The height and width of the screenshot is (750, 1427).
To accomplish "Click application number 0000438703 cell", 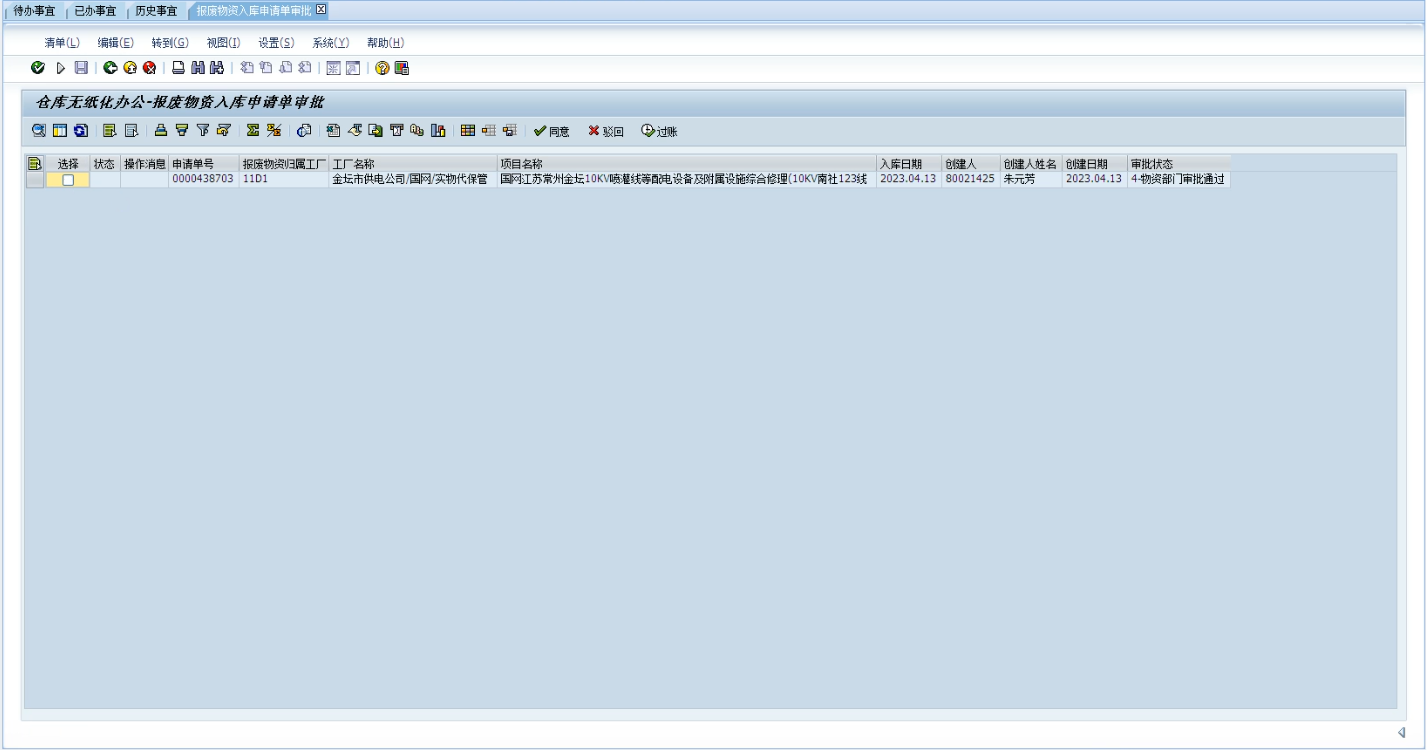I will (x=202, y=180).
